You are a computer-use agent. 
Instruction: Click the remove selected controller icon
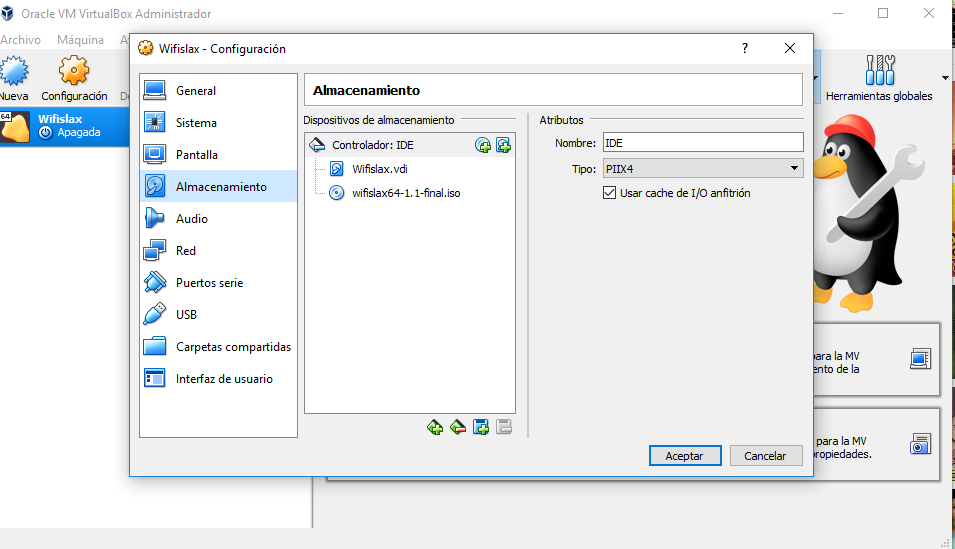458,427
